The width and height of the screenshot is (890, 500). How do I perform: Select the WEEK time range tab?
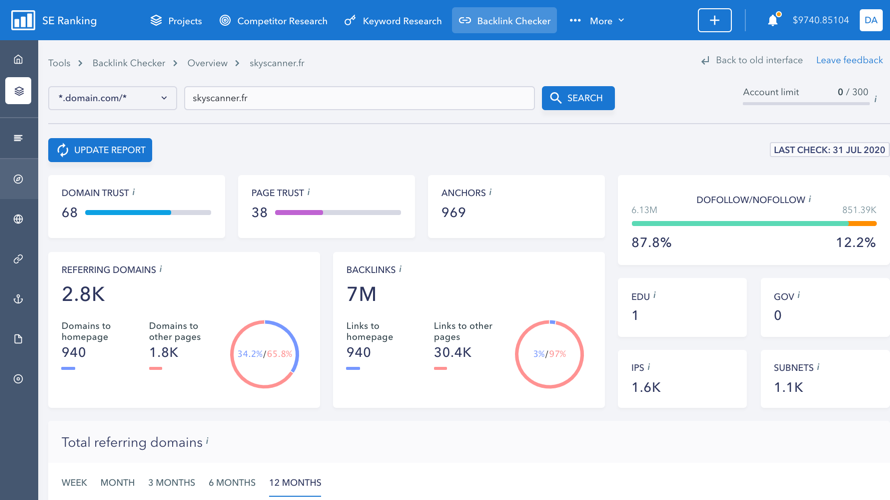[74, 482]
